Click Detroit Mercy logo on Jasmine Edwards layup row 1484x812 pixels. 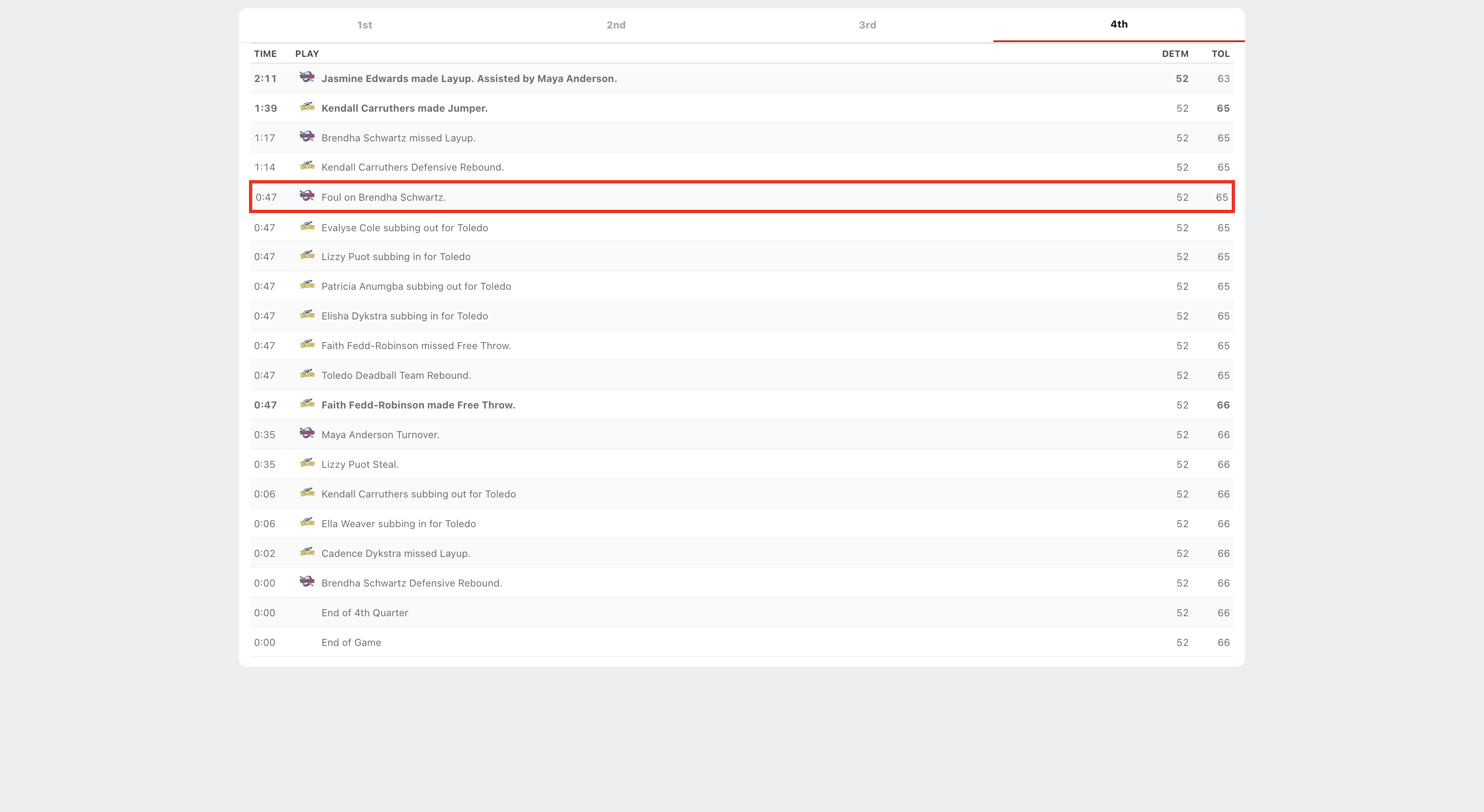[306, 77]
